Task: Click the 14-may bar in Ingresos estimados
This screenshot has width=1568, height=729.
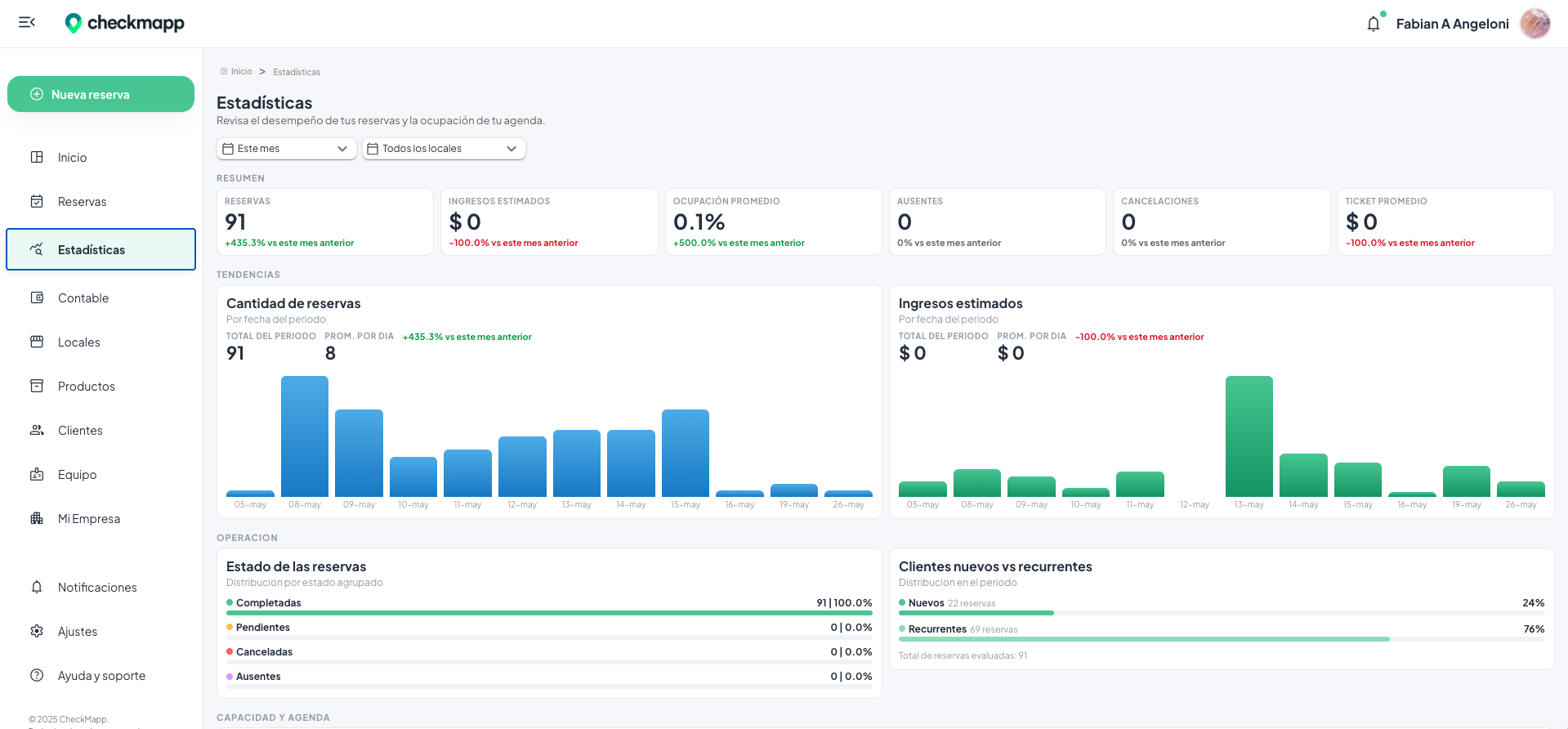Action: click(x=1303, y=475)
